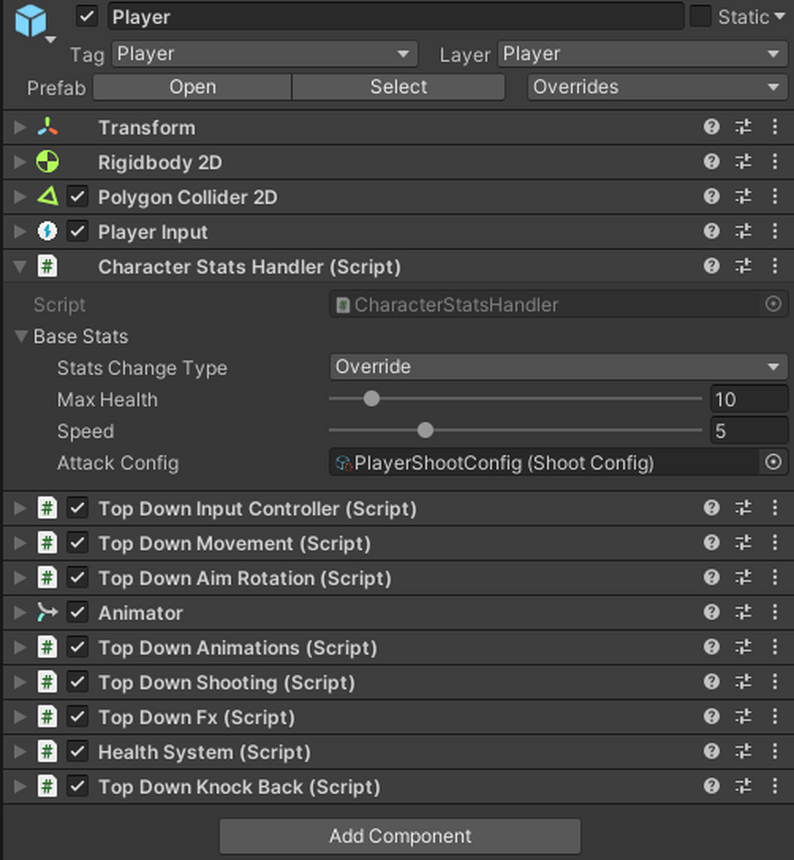Uncheck the Player active checkbox
The width and height of the screenshot is (794, 860).
[x=87, y=16]
